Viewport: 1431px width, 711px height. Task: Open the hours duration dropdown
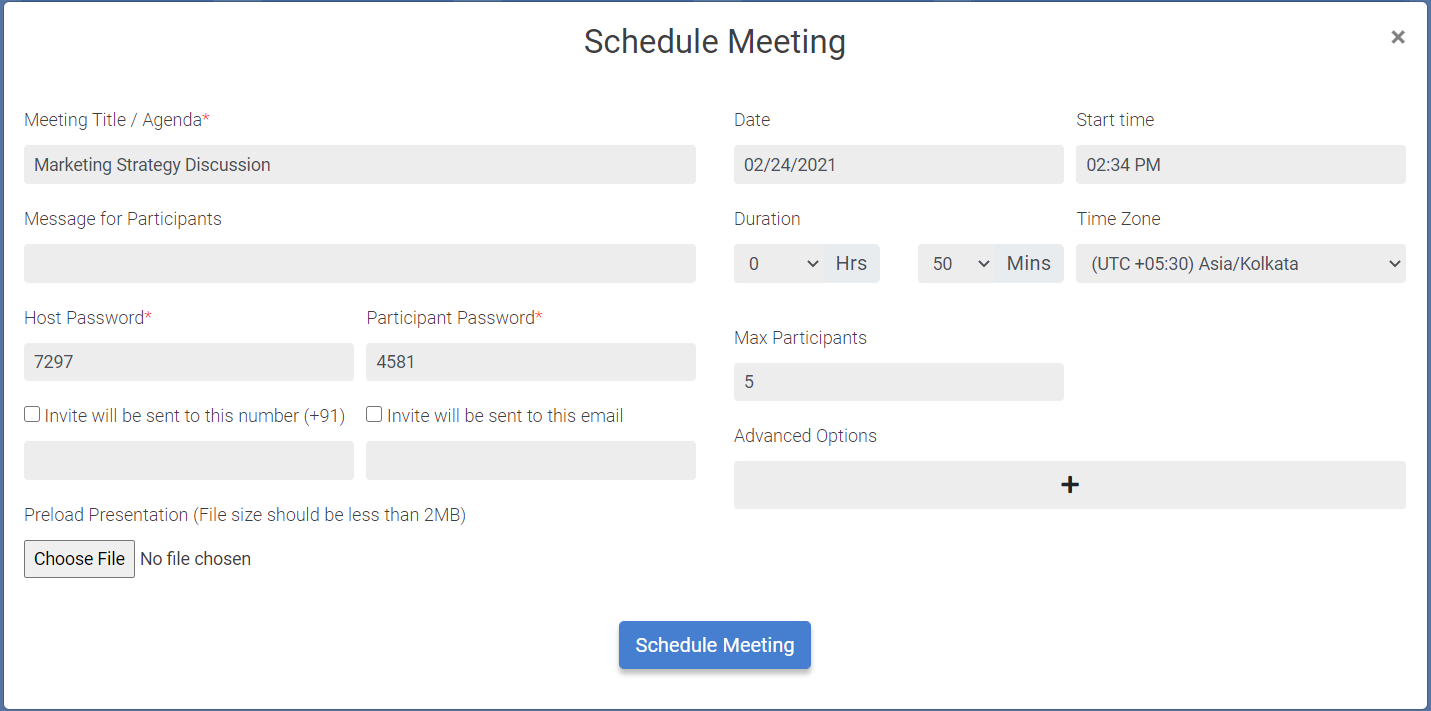click(780, 263)
